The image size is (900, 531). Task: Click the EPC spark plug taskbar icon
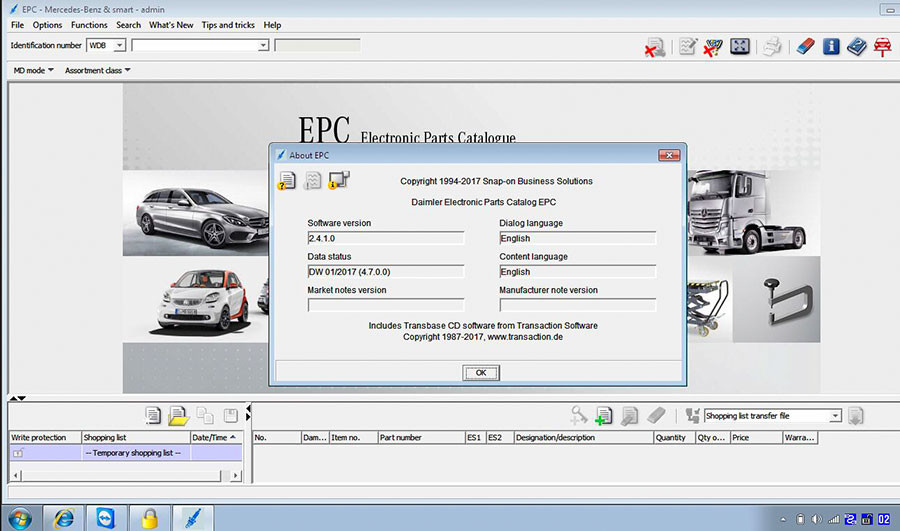[x=193, y=518]
